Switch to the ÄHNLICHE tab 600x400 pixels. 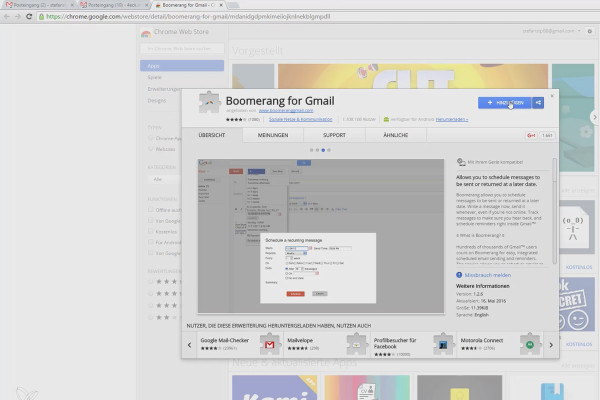click(396, 135)
